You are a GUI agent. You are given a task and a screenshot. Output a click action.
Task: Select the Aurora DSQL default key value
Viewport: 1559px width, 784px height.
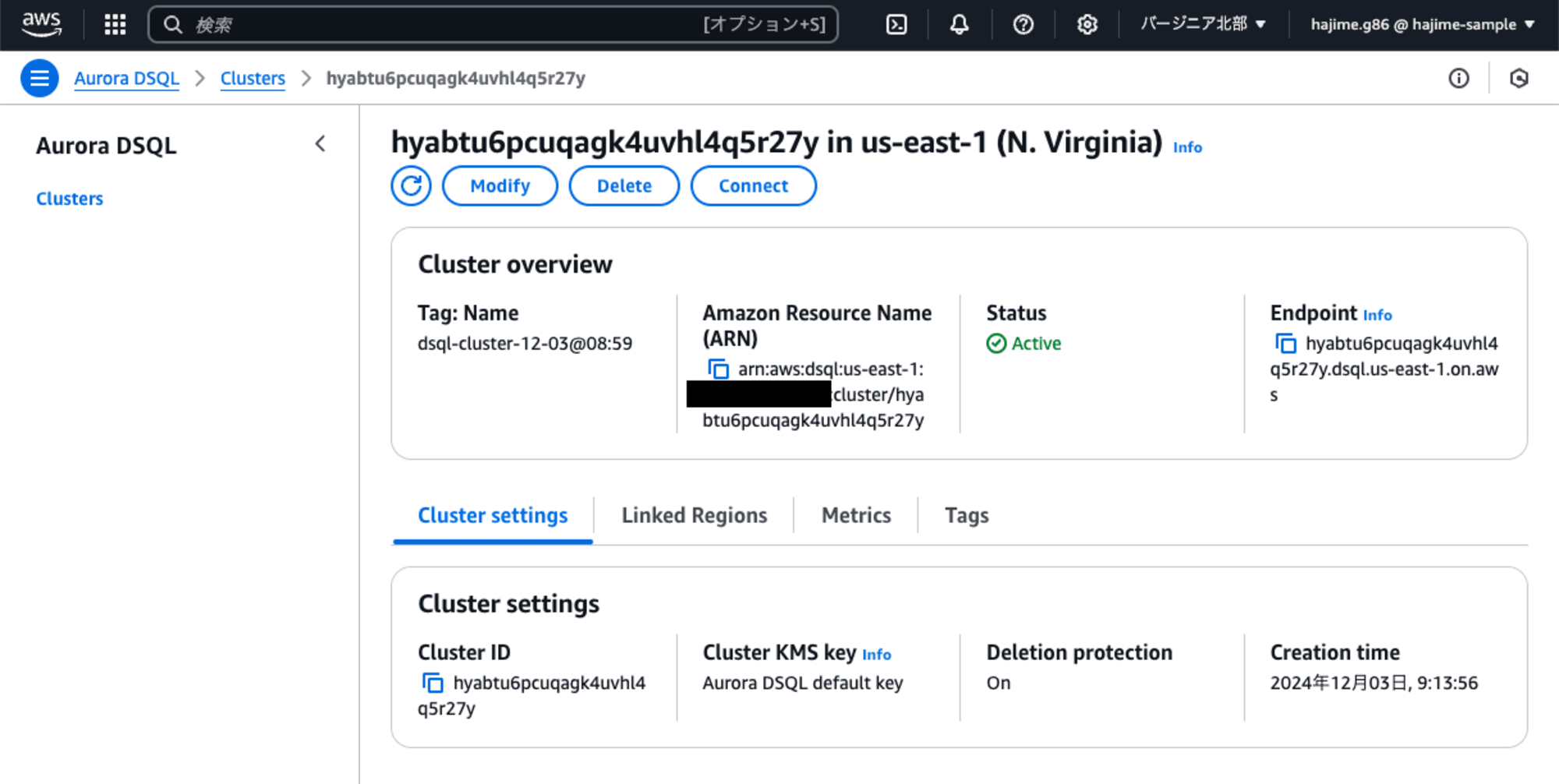pyautogui.click(x=803, y=683)
